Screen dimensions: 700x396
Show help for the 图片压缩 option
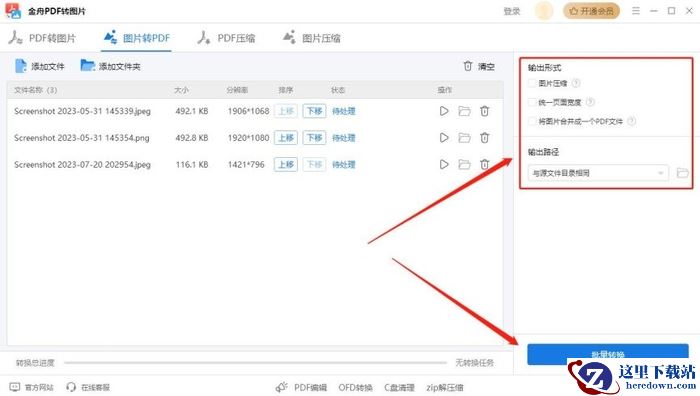tap(576, 83)
